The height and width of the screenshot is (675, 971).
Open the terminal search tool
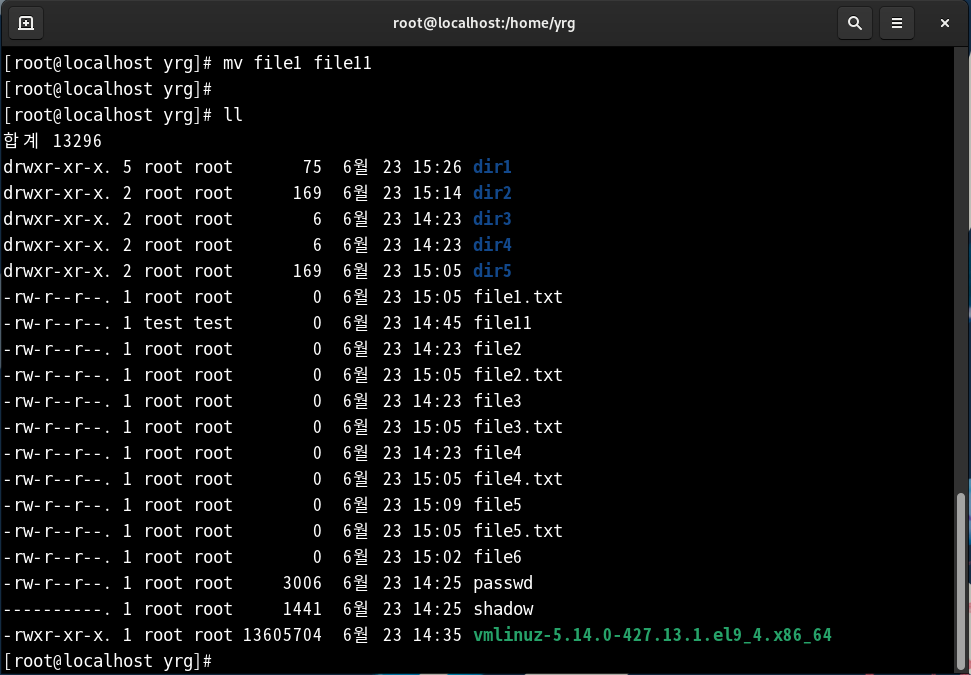[855, 23]
